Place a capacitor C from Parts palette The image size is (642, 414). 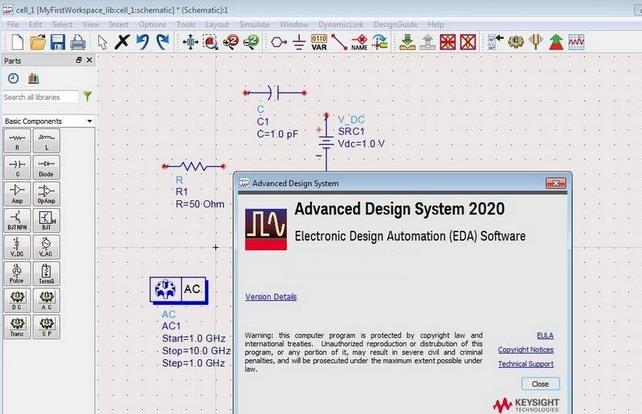(x=17, y=167)
